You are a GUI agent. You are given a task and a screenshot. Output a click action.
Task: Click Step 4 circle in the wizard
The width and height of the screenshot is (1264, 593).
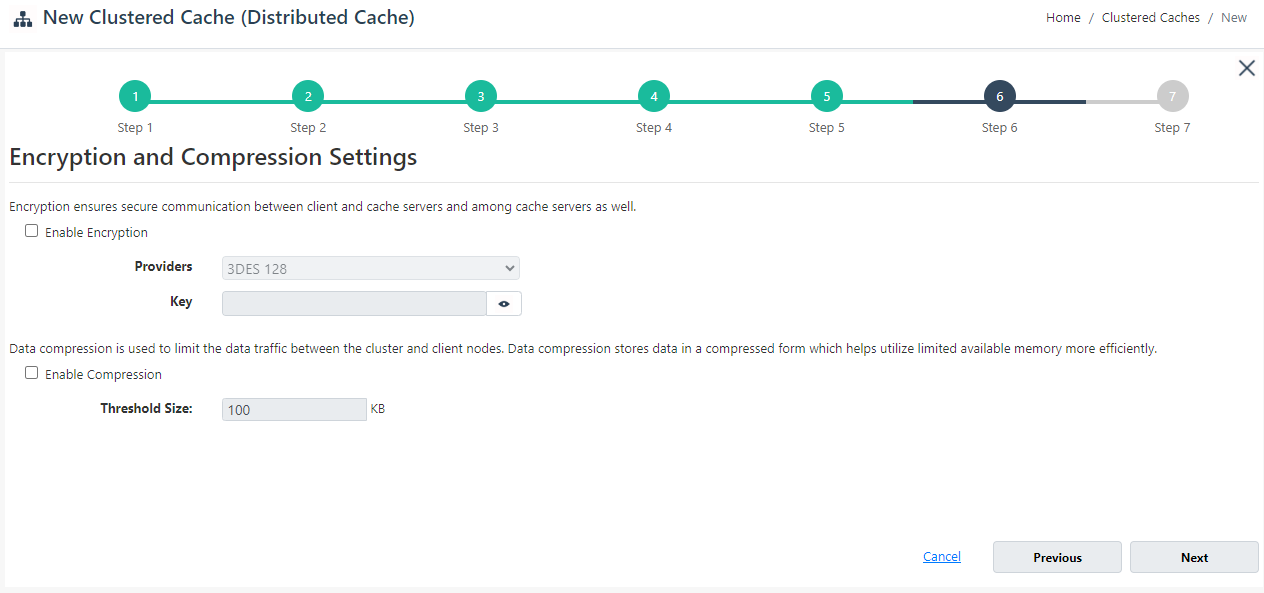click(654, 96)
